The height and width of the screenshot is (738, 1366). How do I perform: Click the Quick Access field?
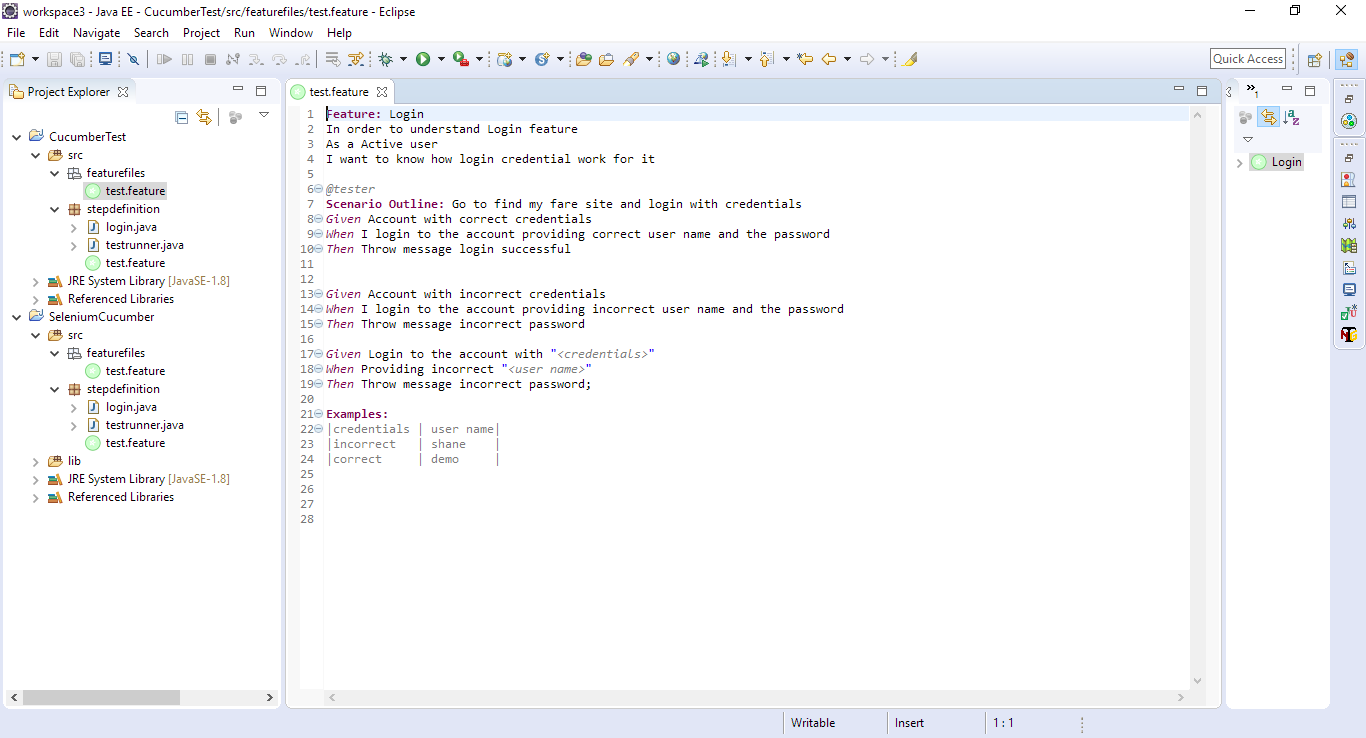[x=1247, y=58]
